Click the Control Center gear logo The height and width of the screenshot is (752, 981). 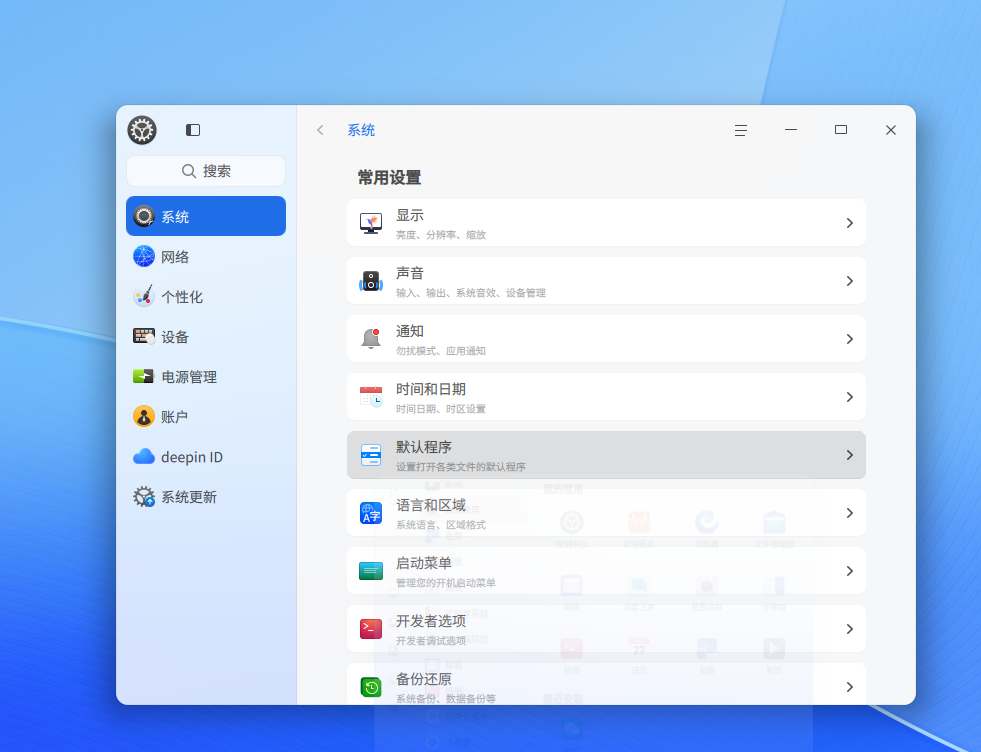click(x=142, y=130)
